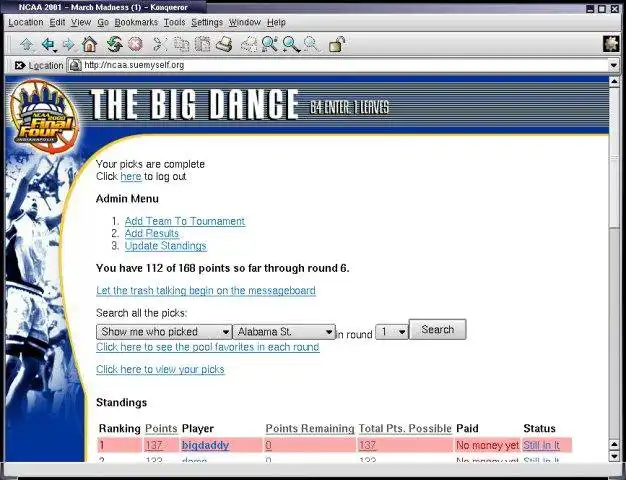Viewport: 626px width, 480px height.
Task: Click bigdaddy's 'Still In It' status link
Action: (541, 445)
